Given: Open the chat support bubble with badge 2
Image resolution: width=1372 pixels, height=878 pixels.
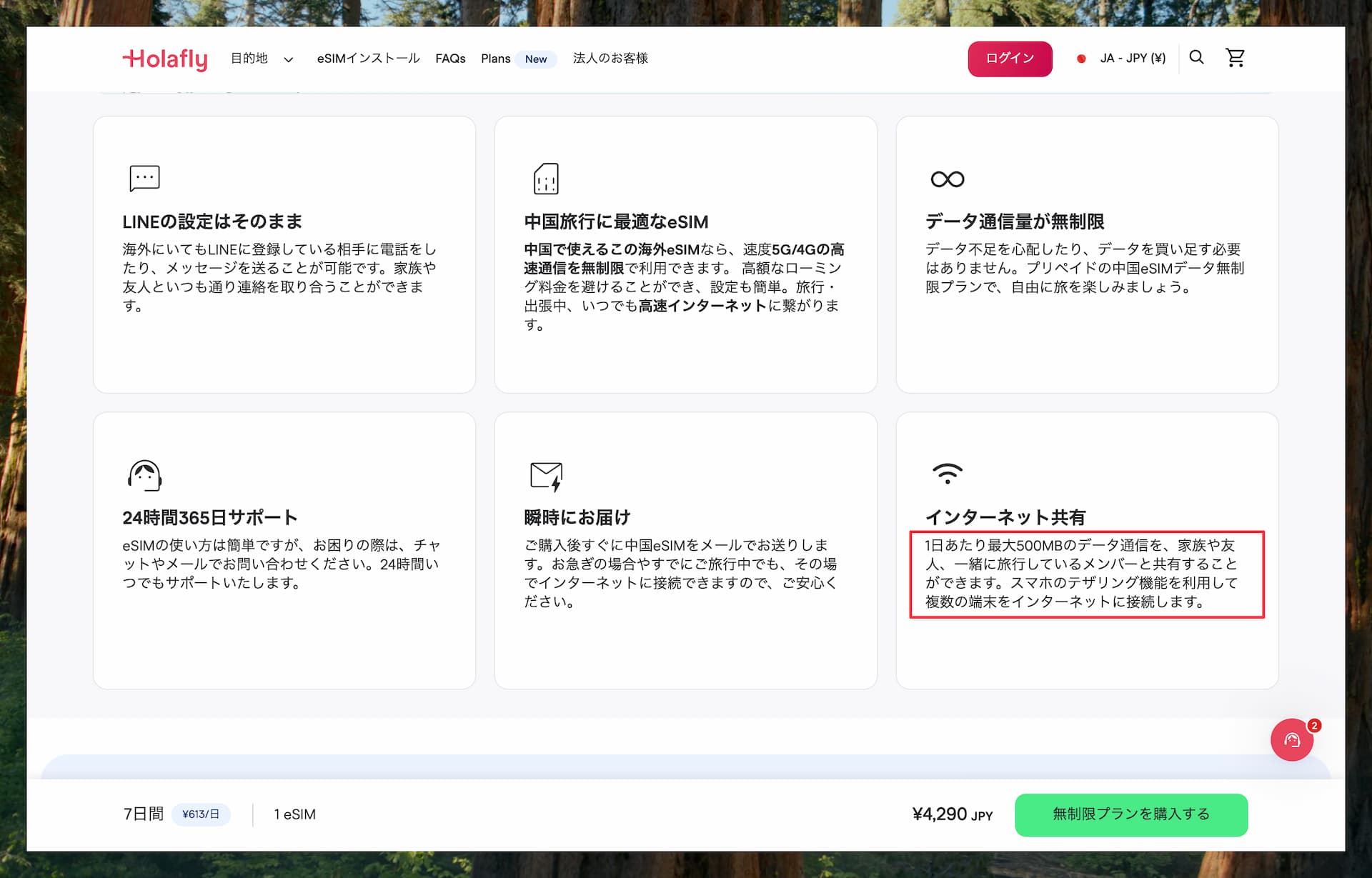Looking at the screenshot, I should (x=1292, y=740).
